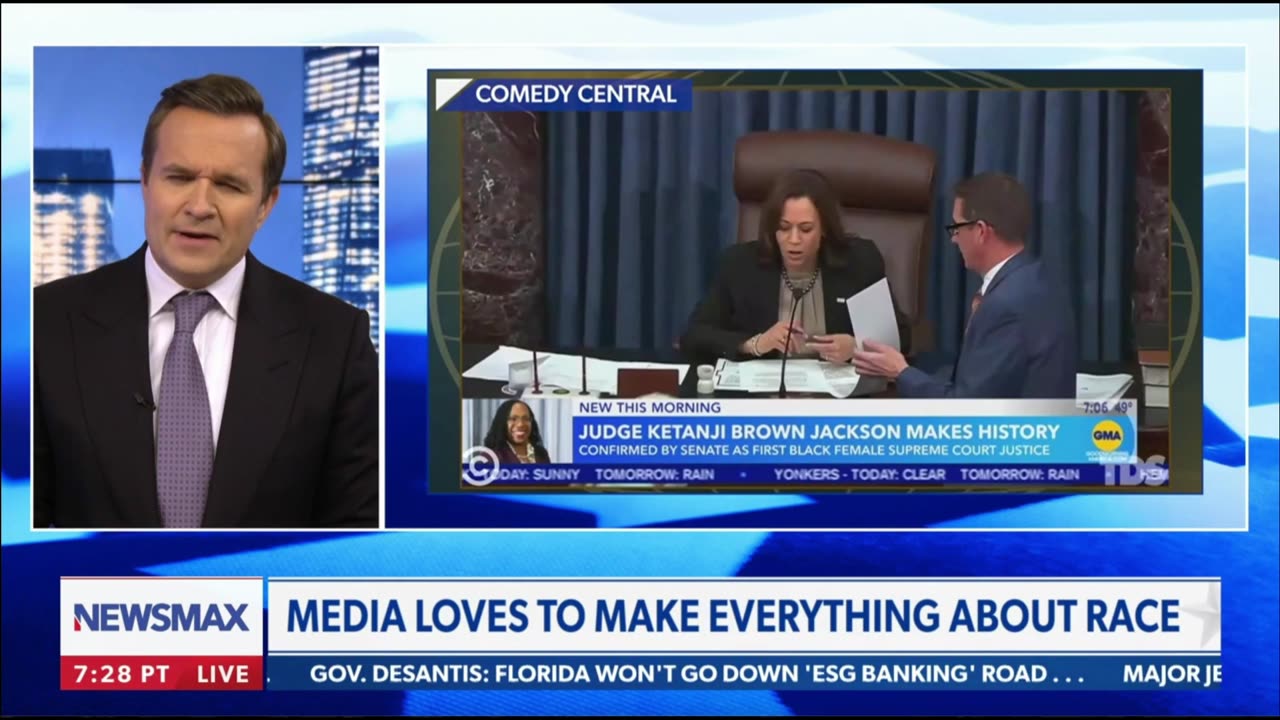
Task: Click the GMA circular logo
Action: pyautogui.click(x=1107, y=436)
